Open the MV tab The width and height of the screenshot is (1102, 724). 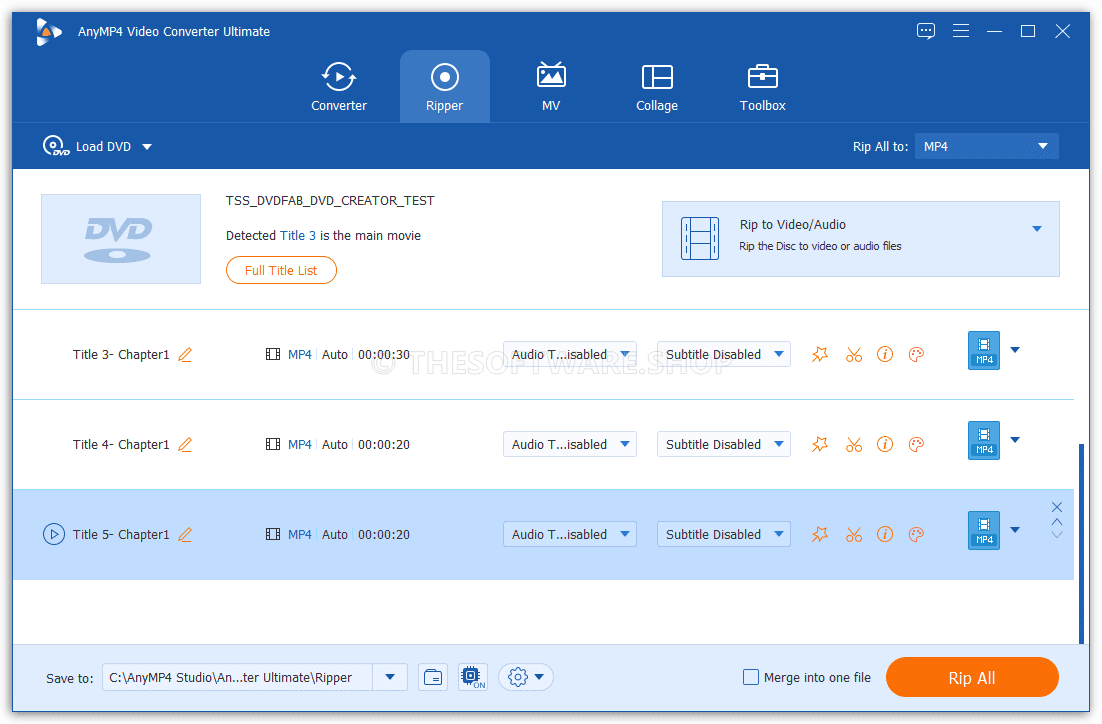click(551, 86)
